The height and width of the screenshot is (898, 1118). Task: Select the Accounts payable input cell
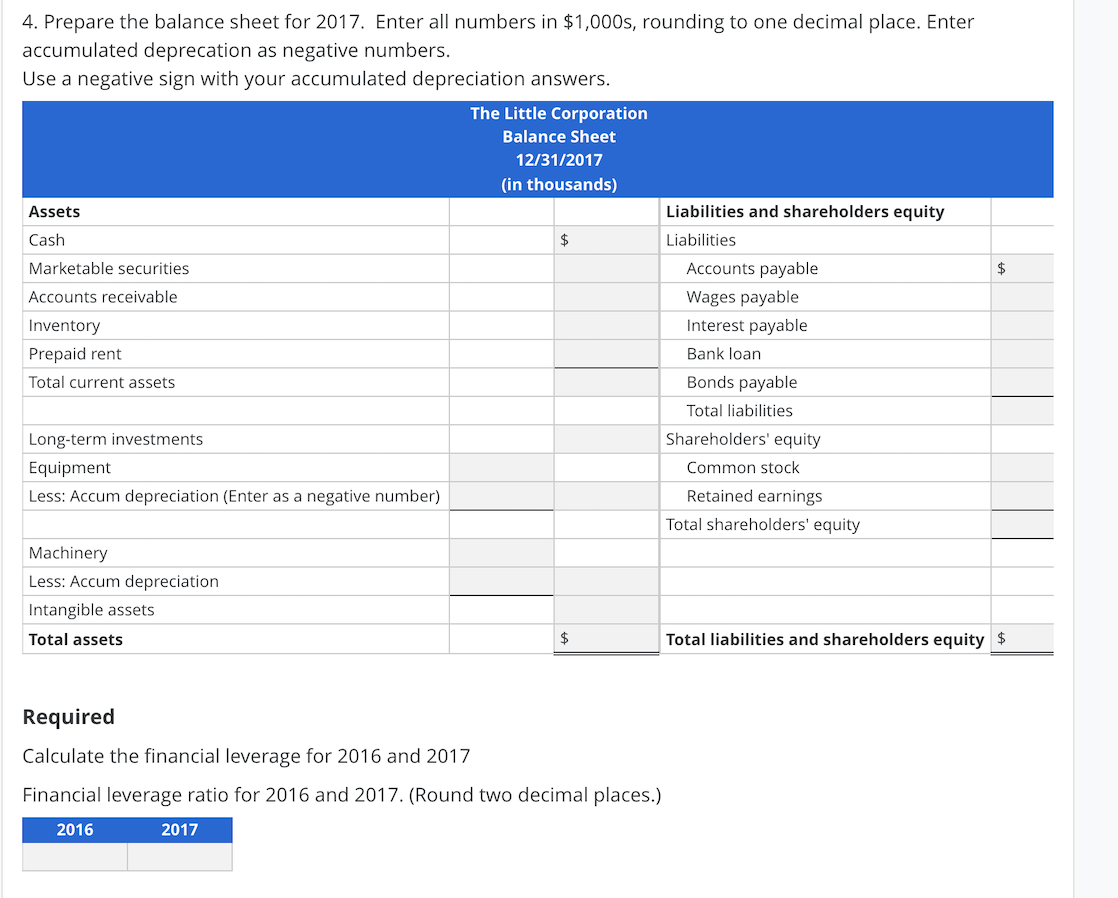1022,268
